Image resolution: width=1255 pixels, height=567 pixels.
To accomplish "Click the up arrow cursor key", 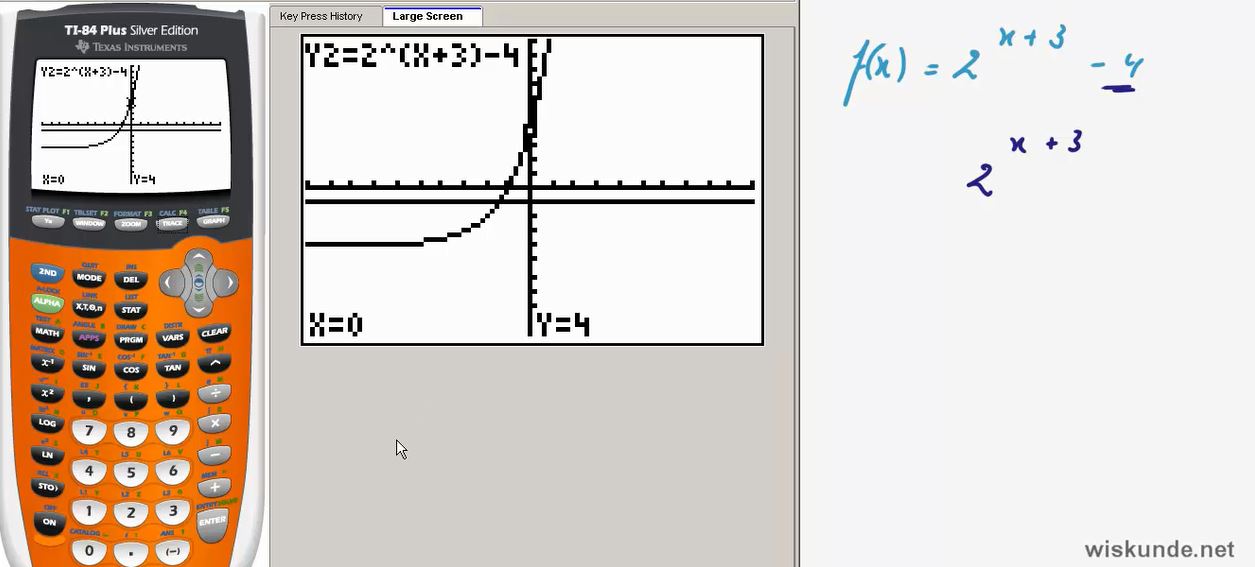I will [x=198, y=258].
